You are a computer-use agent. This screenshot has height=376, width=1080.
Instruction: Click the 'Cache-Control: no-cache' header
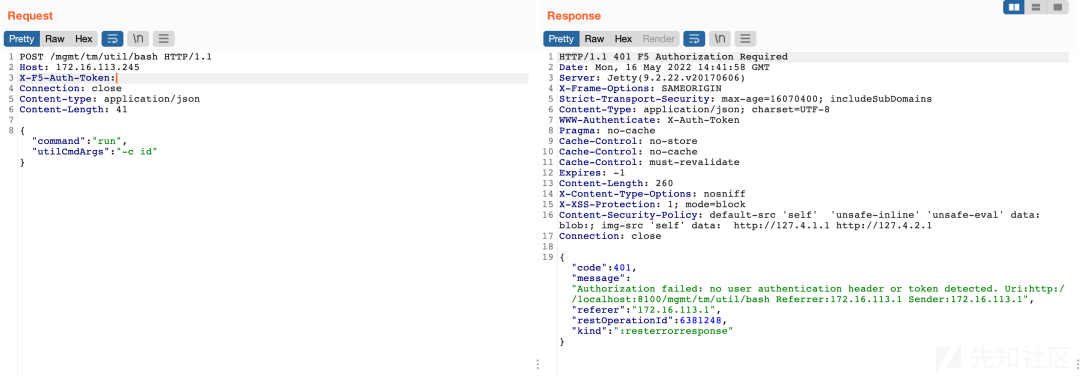(x=627, y=152)
